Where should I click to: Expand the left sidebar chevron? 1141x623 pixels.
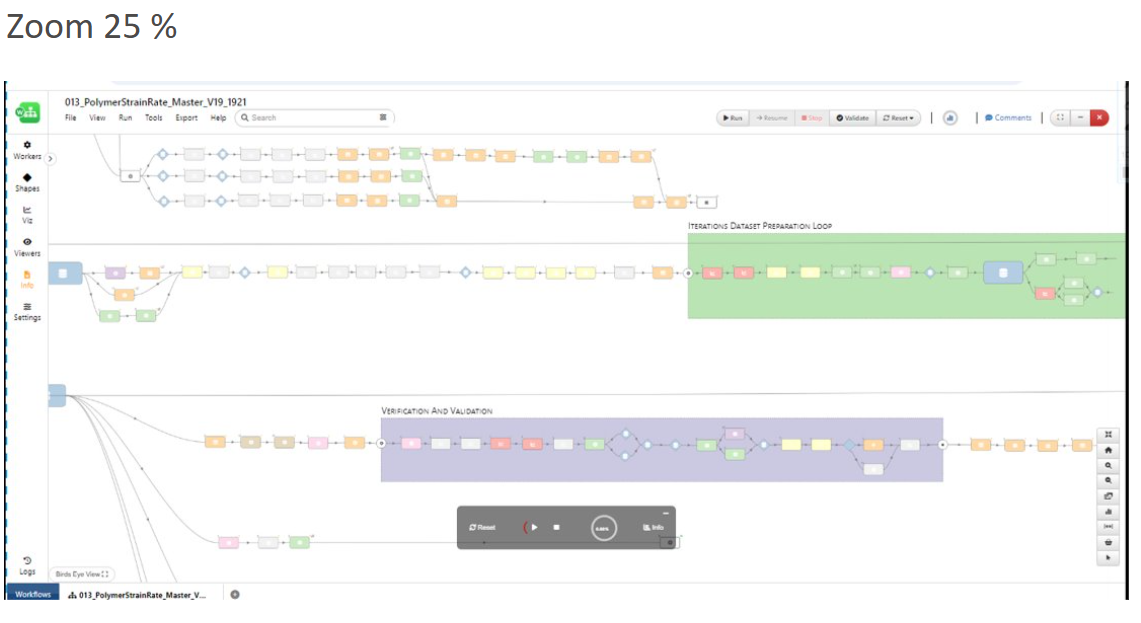[x=51, y=158]
